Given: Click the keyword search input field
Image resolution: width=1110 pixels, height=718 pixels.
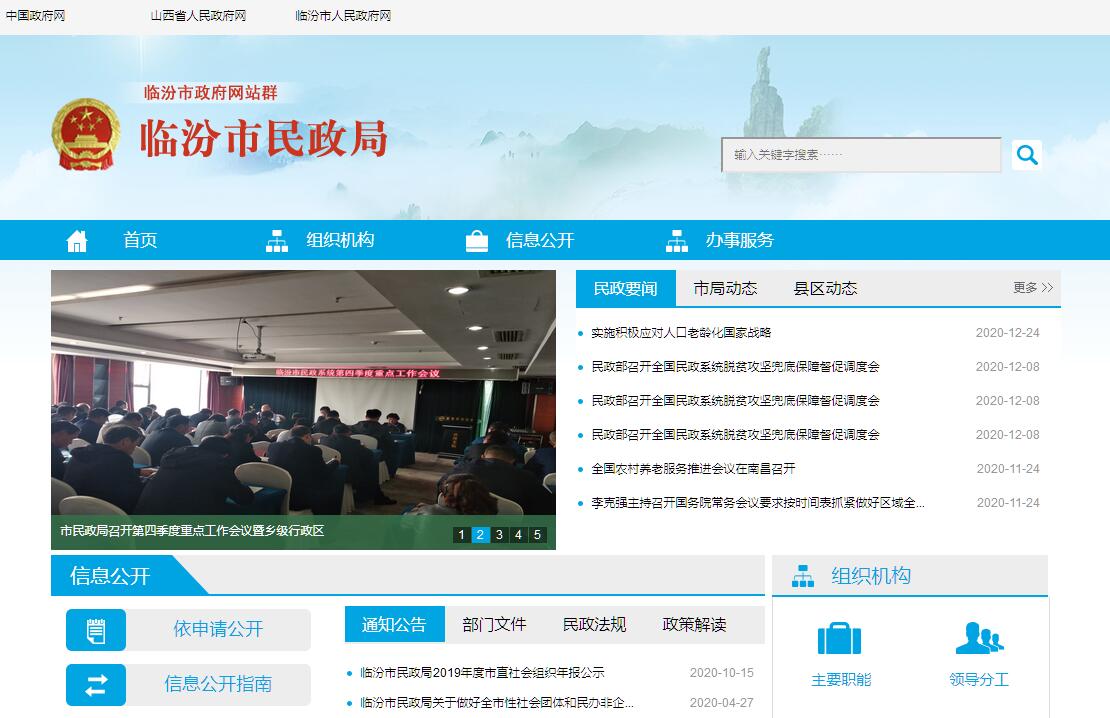Looking at the screenshot, I should [860, 155].
